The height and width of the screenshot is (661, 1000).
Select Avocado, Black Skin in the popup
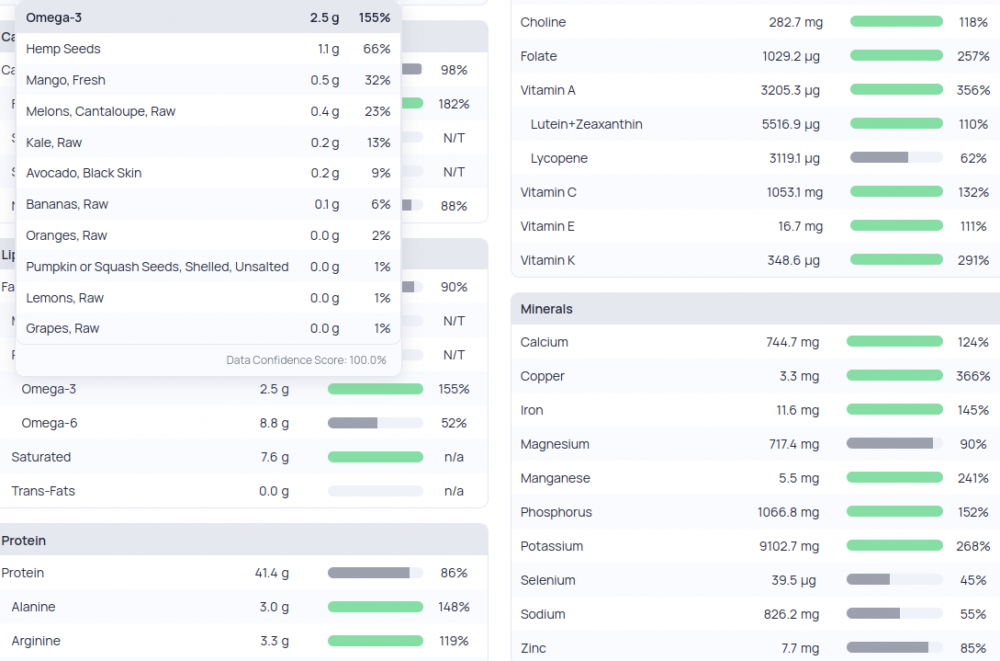click(84, 173)
